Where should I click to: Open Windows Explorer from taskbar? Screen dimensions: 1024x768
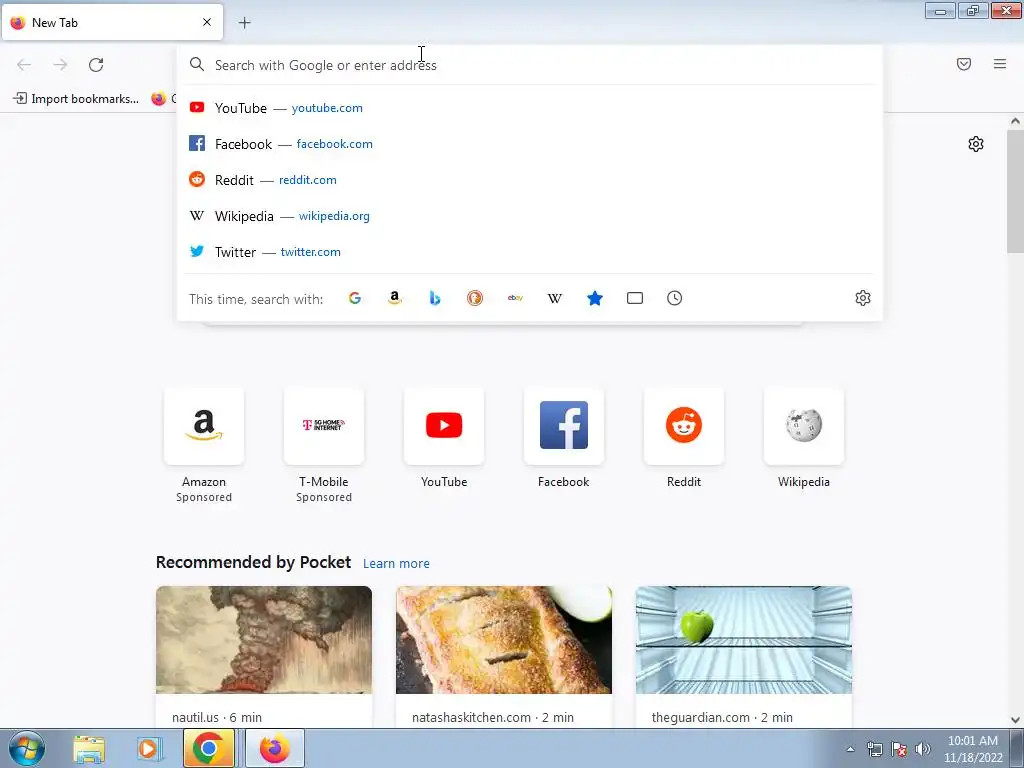(89, 748)
